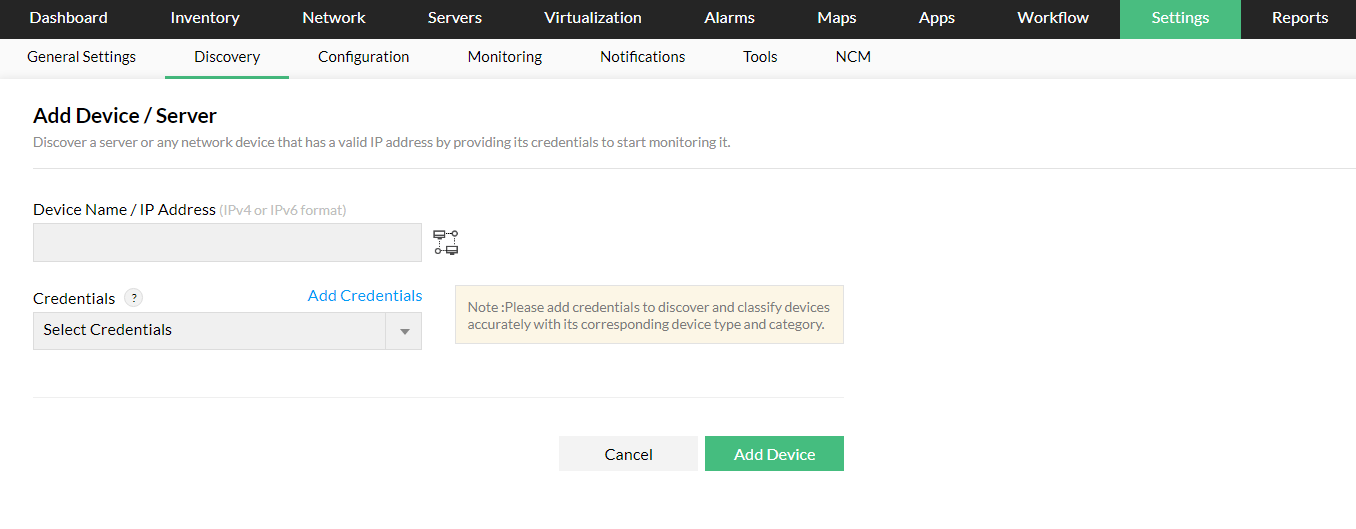Click the Add Credentials link
Viewport: 1356px width, 529px height.
[x=365, y=296]
